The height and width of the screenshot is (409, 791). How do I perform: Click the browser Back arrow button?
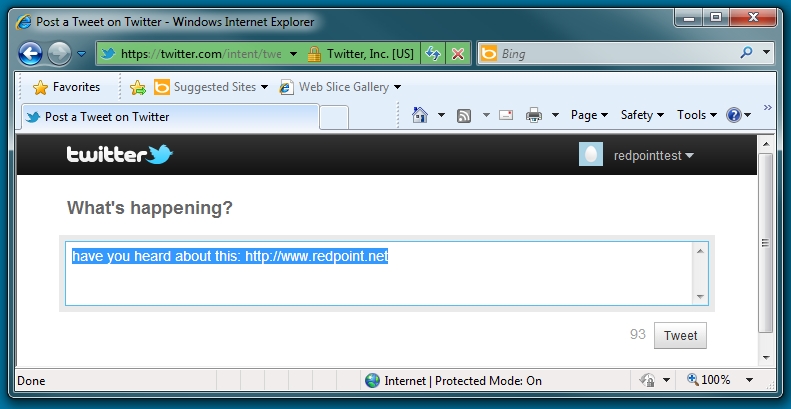30,54
